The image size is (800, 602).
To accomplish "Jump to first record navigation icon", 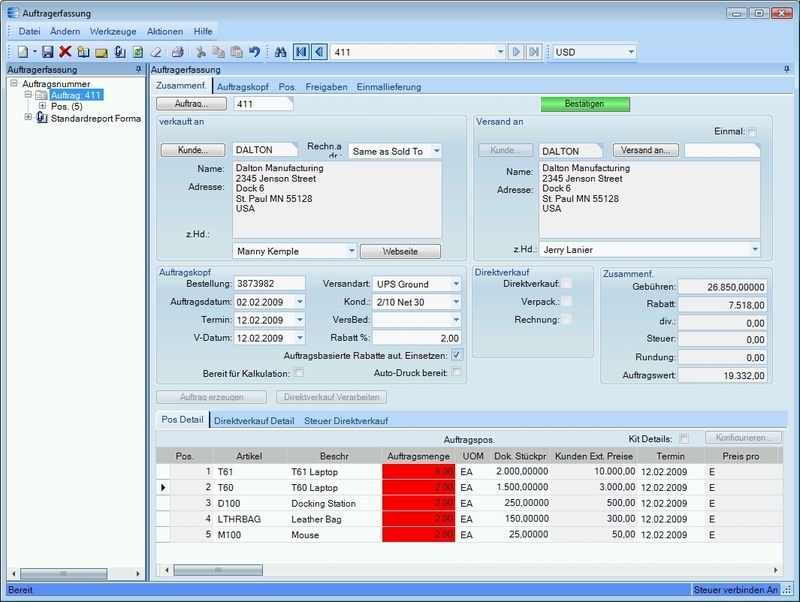I will [301, 52].
